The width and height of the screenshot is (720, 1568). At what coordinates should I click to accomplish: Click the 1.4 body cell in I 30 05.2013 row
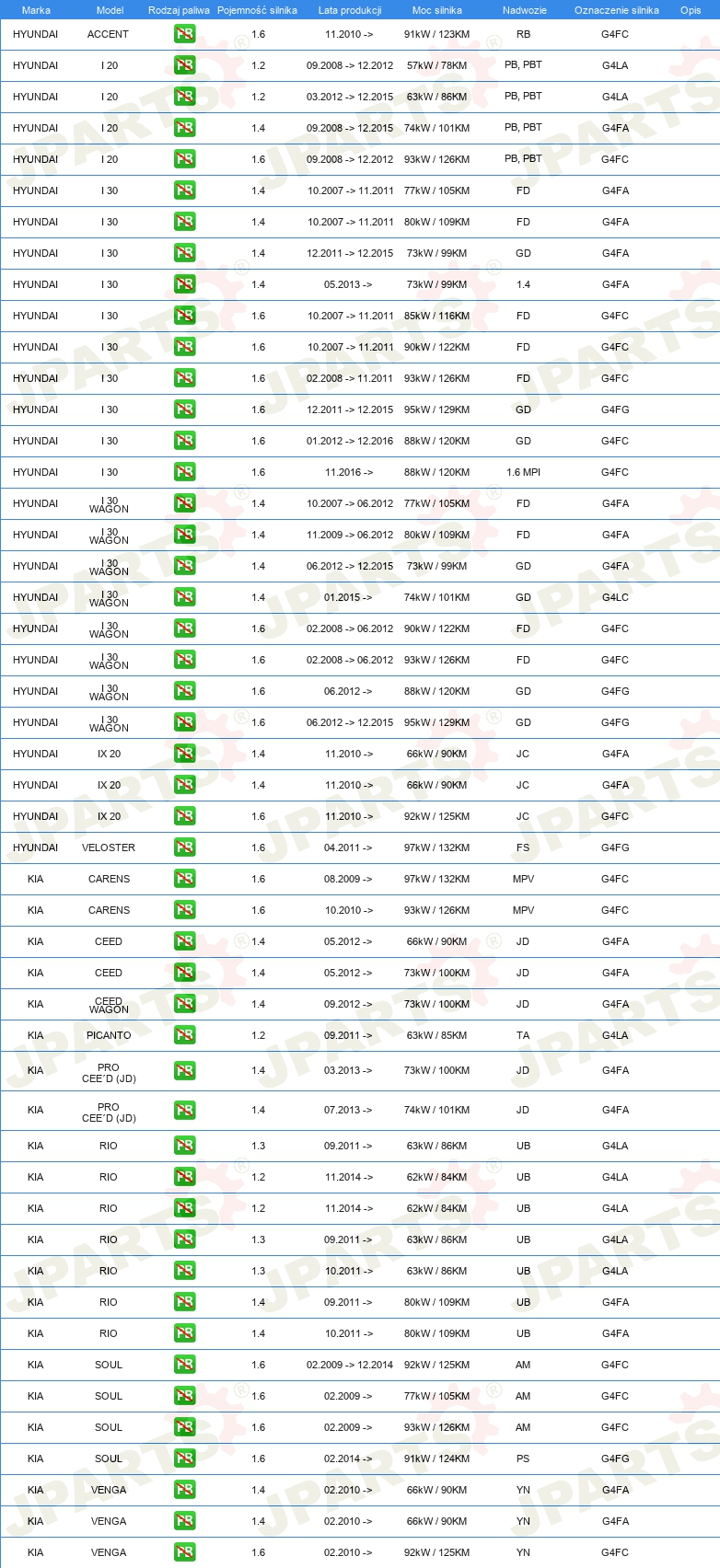[523, 284]
